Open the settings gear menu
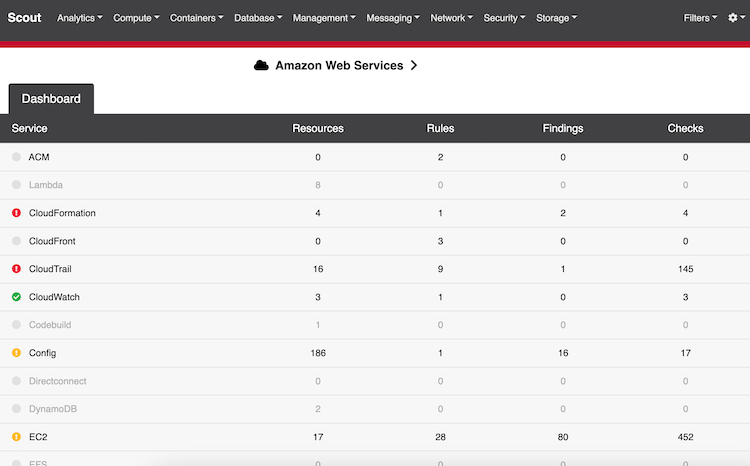 pyautogui.click(x=736, y=18)
